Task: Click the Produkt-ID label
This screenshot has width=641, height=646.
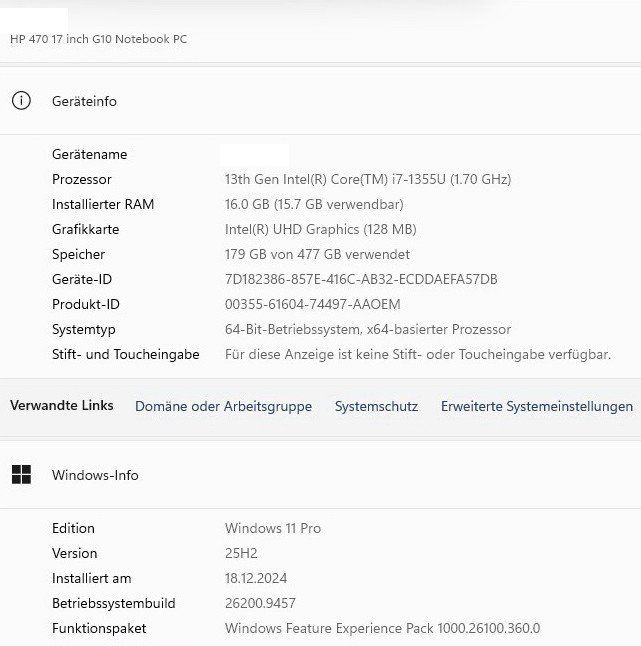Action: (x=86, y=304)
